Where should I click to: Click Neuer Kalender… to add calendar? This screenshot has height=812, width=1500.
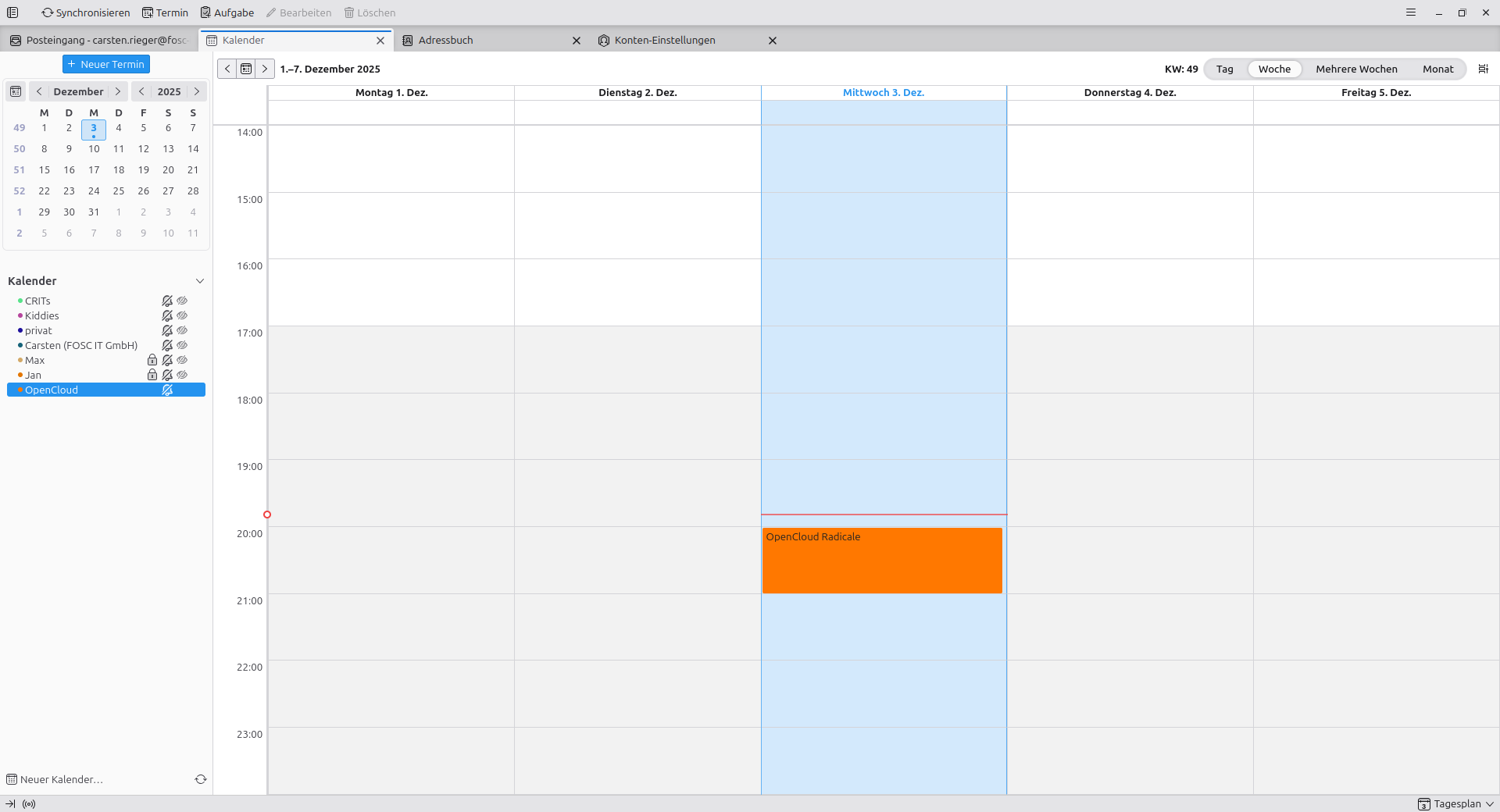61,779
